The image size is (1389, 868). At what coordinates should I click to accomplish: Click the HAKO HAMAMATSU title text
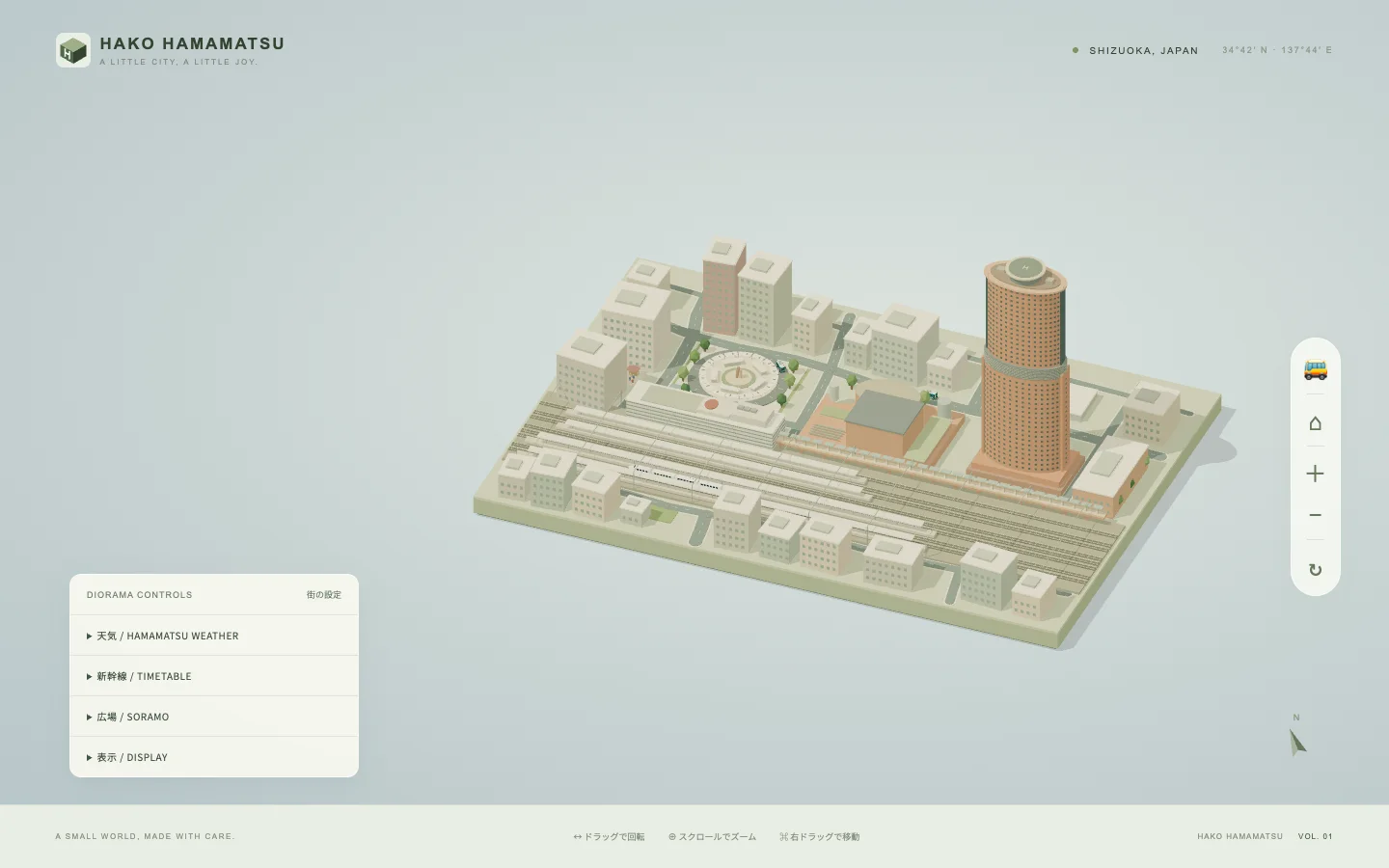(192, 43)
